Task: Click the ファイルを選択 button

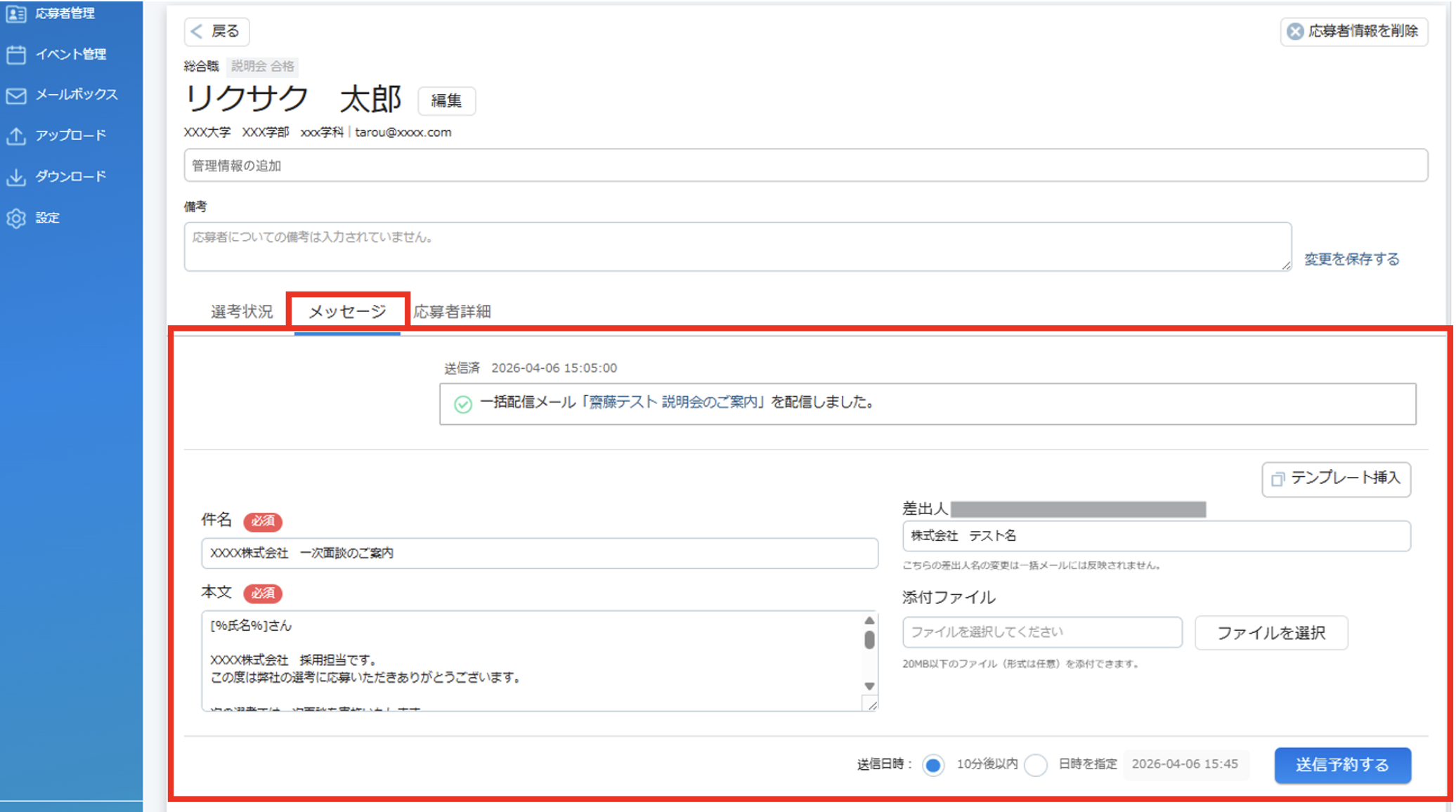Action: (1271, 633)
